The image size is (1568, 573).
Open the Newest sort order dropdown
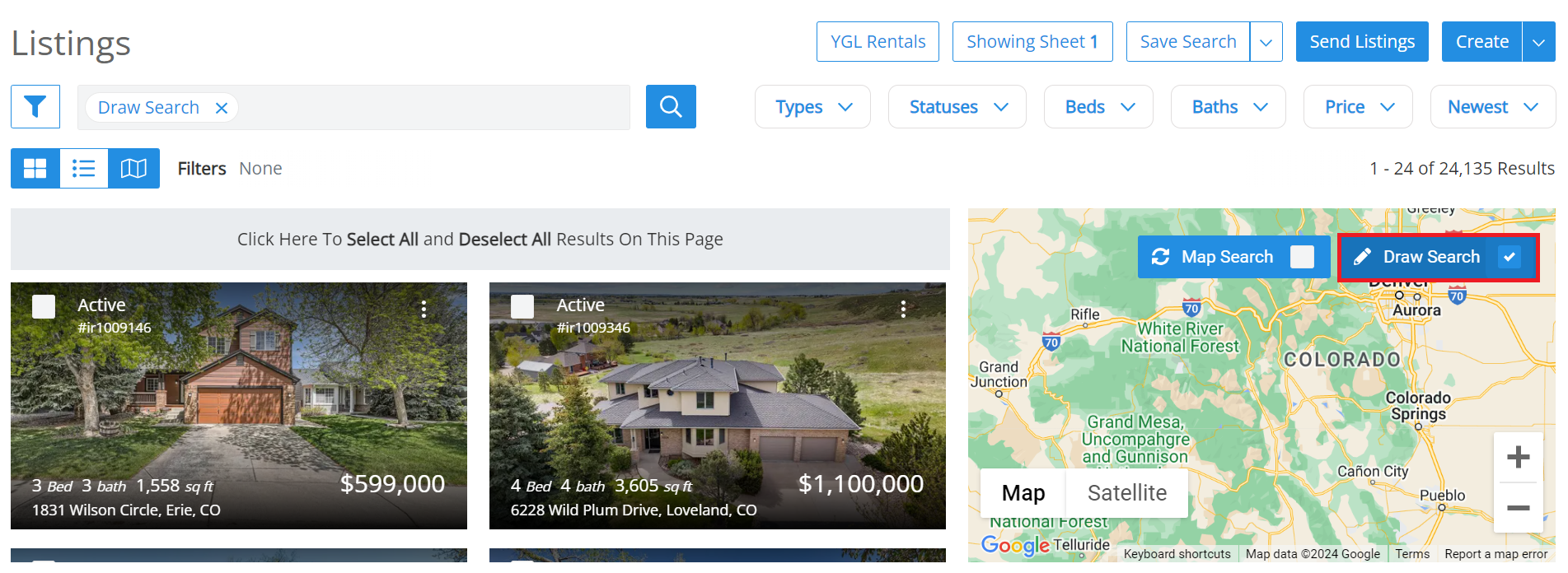[1491, 106]
